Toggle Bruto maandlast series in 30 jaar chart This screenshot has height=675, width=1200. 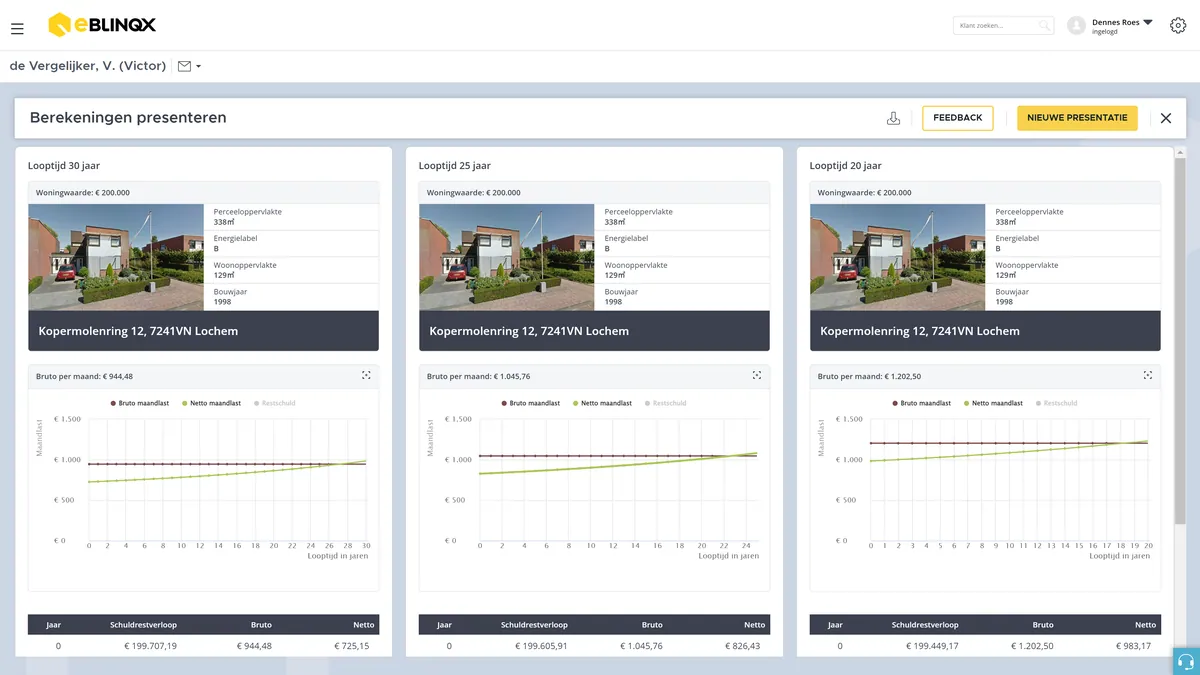(139, 403)
